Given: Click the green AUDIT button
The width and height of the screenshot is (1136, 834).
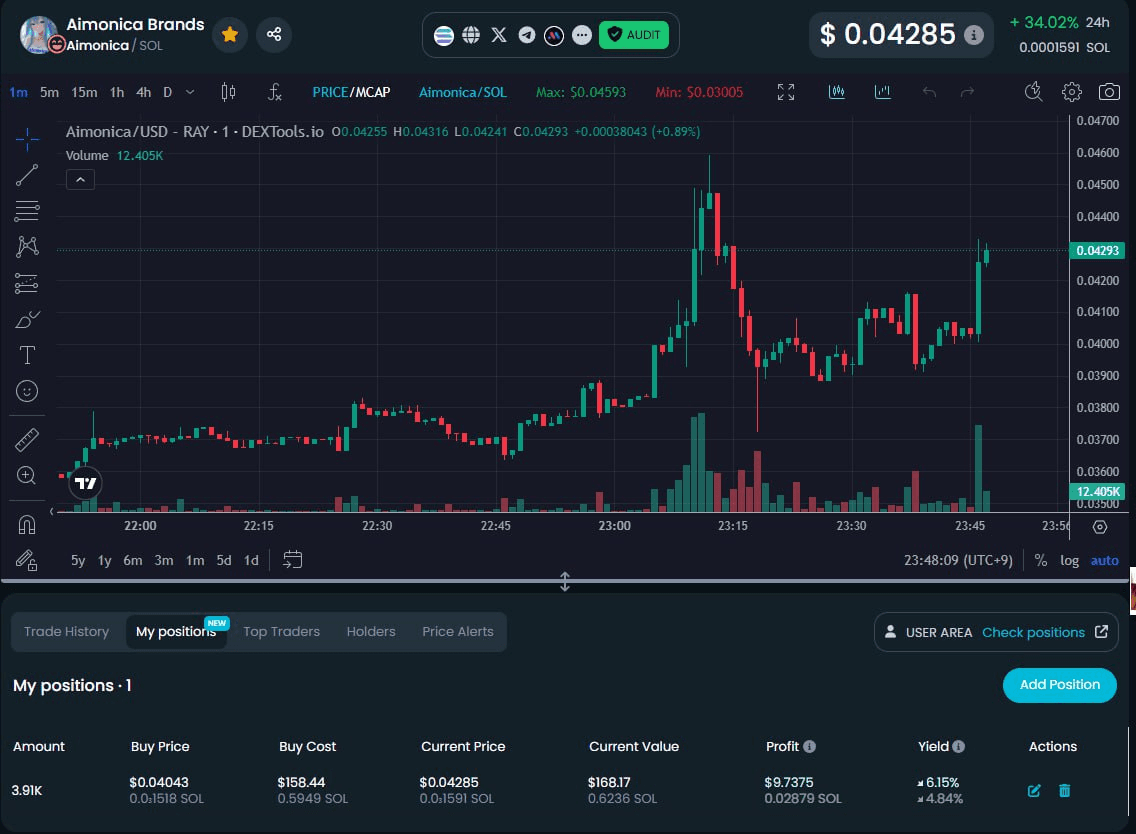Looking at the screenshot, I should [634, 35].
